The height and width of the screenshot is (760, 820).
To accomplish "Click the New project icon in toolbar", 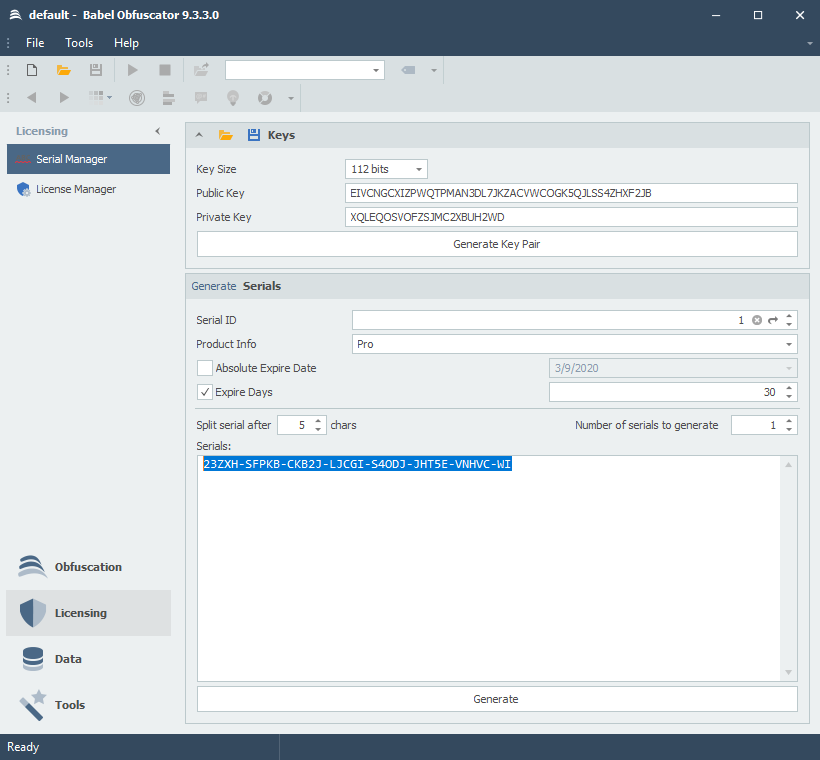I will tap(32, 70).
